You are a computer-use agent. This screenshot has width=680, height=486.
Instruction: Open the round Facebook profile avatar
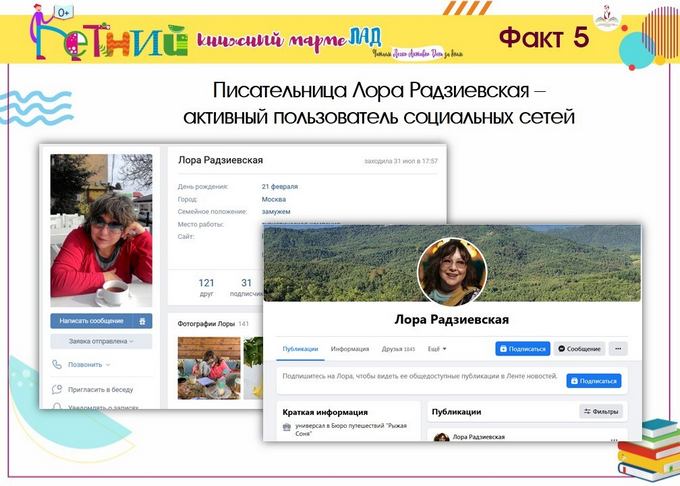(x=452, y=272)
